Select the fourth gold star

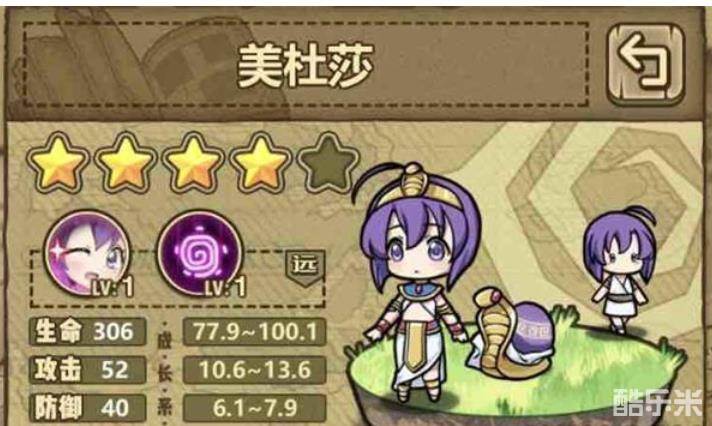[260, 163]
